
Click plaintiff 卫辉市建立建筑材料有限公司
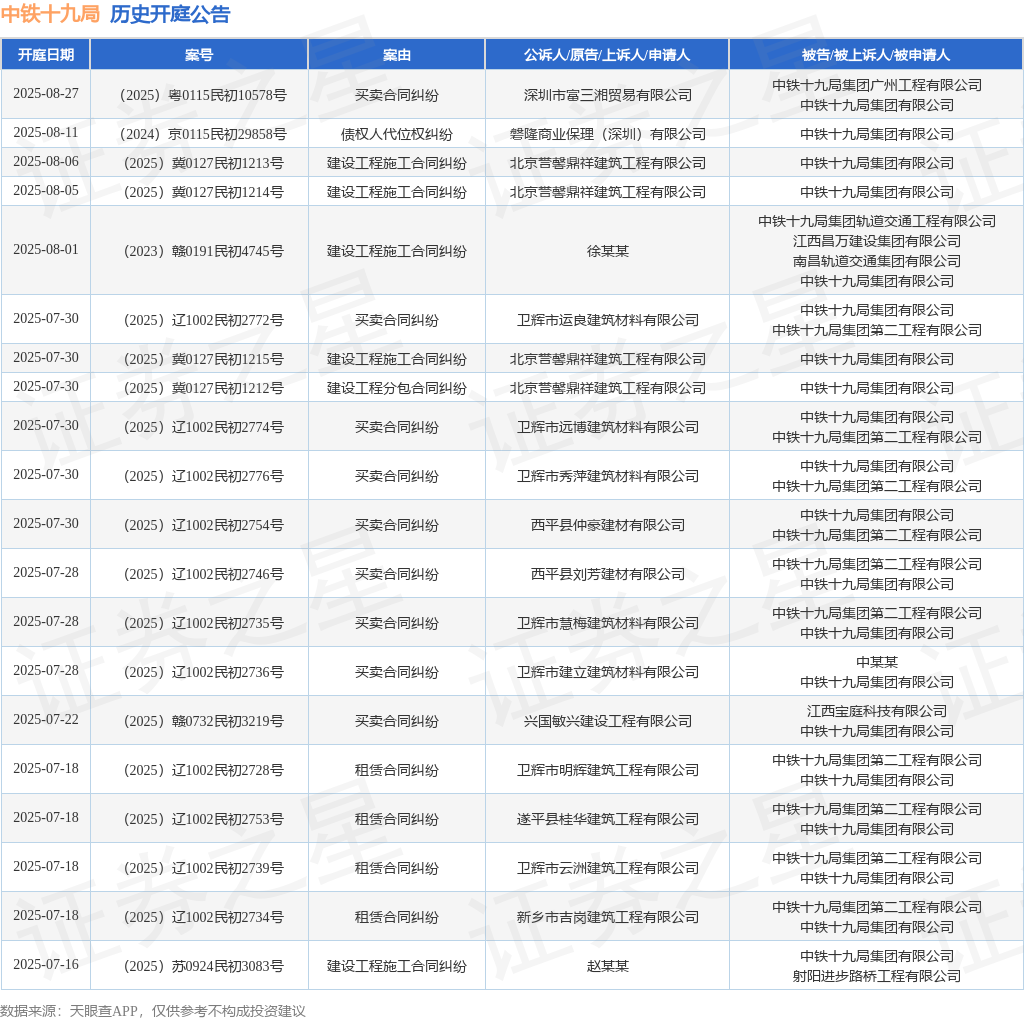point(607,673)
